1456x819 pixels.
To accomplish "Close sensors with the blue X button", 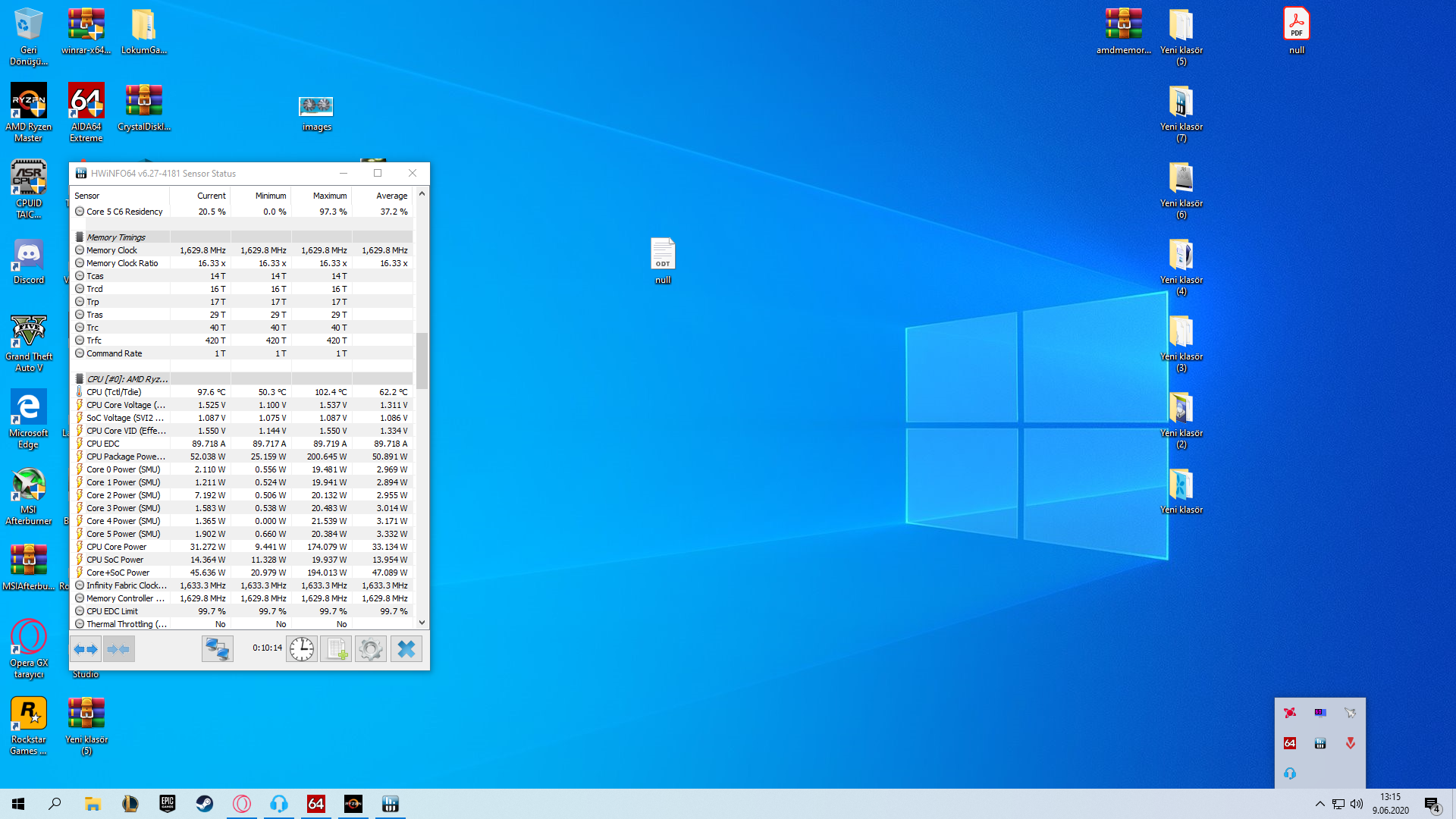I will (x=406, y=649).
